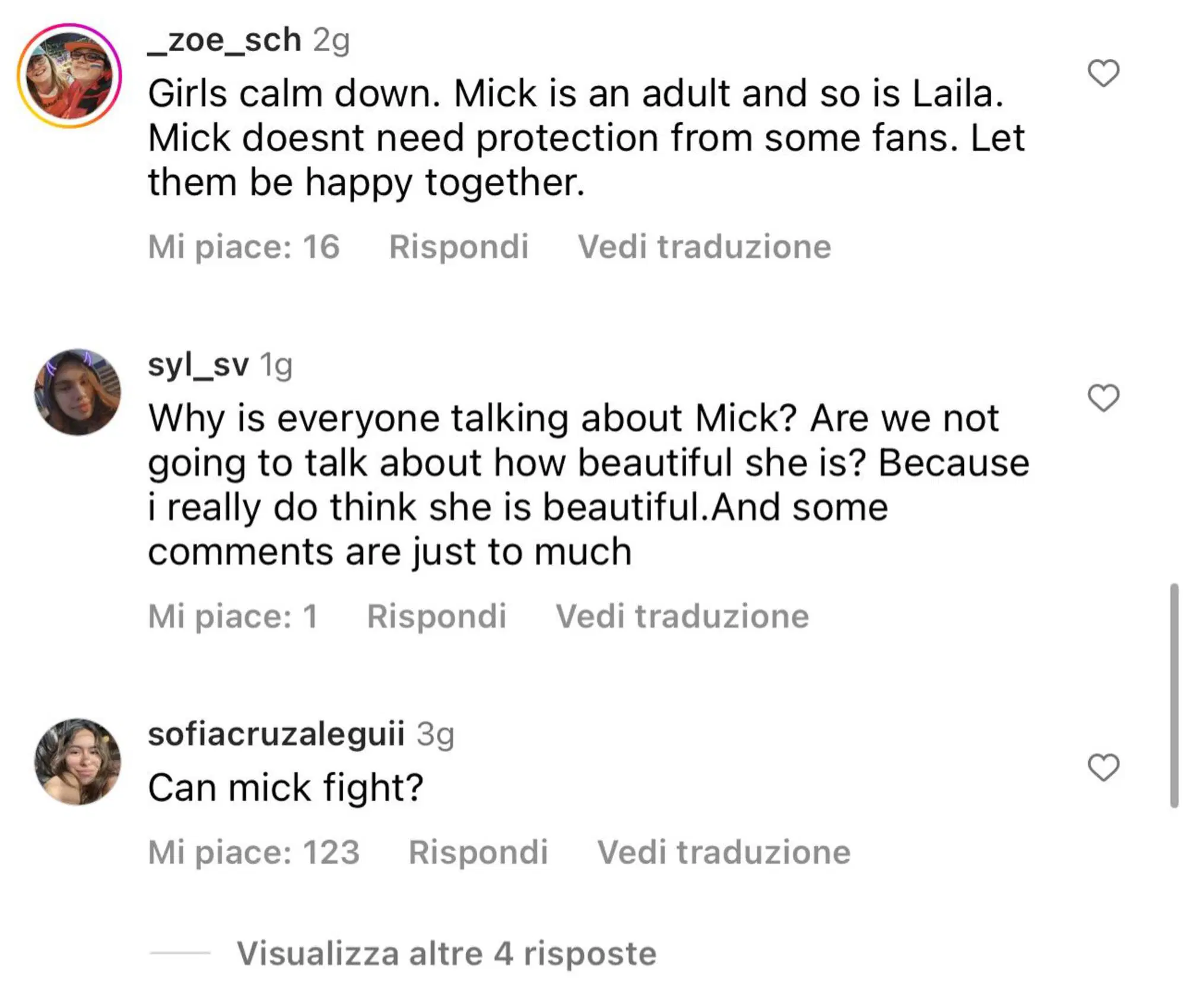The height and width of the screenshot is (1008, 1187).
Task: View the 123 likes on sofiacruzaleguii's comment
Action: coord(254,852)
